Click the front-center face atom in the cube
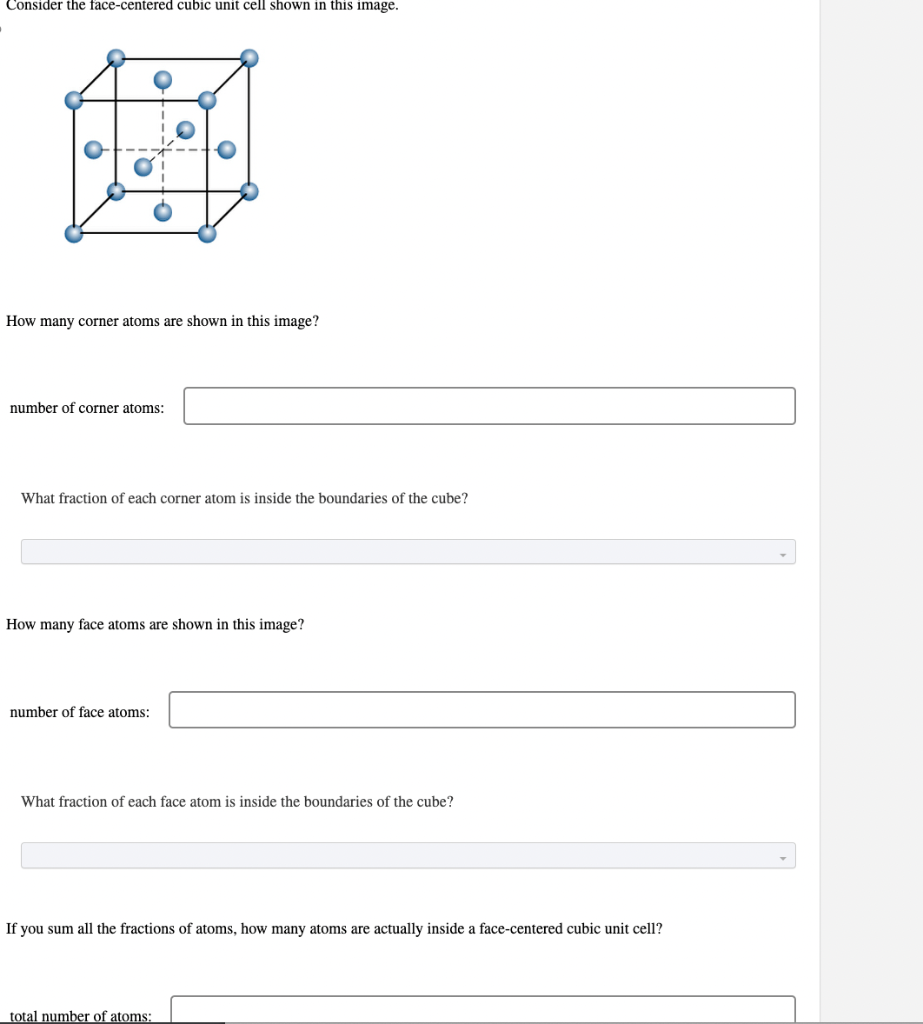Screen dimensions: 923x1024 click(143, 166)
